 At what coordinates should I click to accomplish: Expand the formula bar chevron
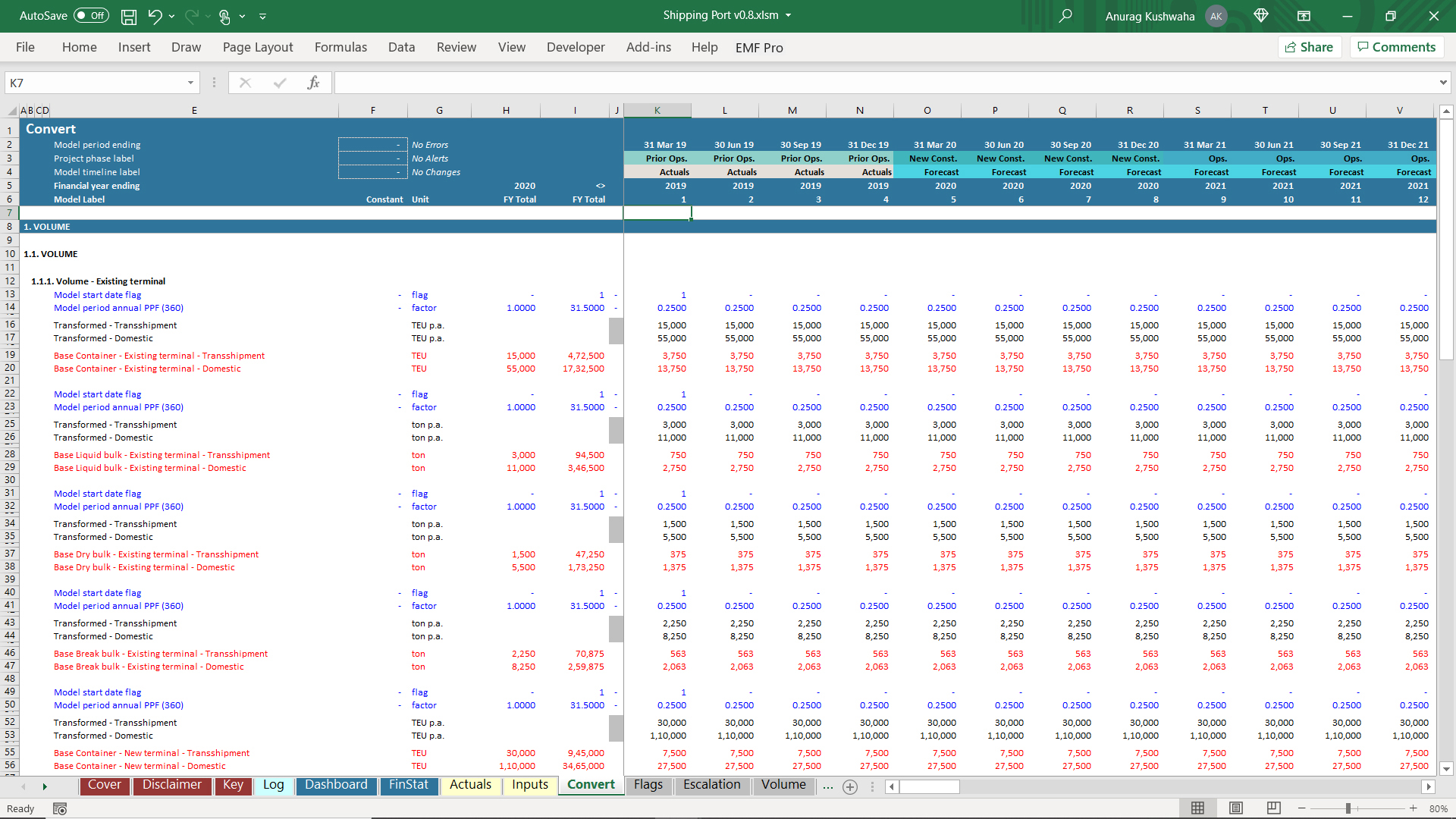1442,83
